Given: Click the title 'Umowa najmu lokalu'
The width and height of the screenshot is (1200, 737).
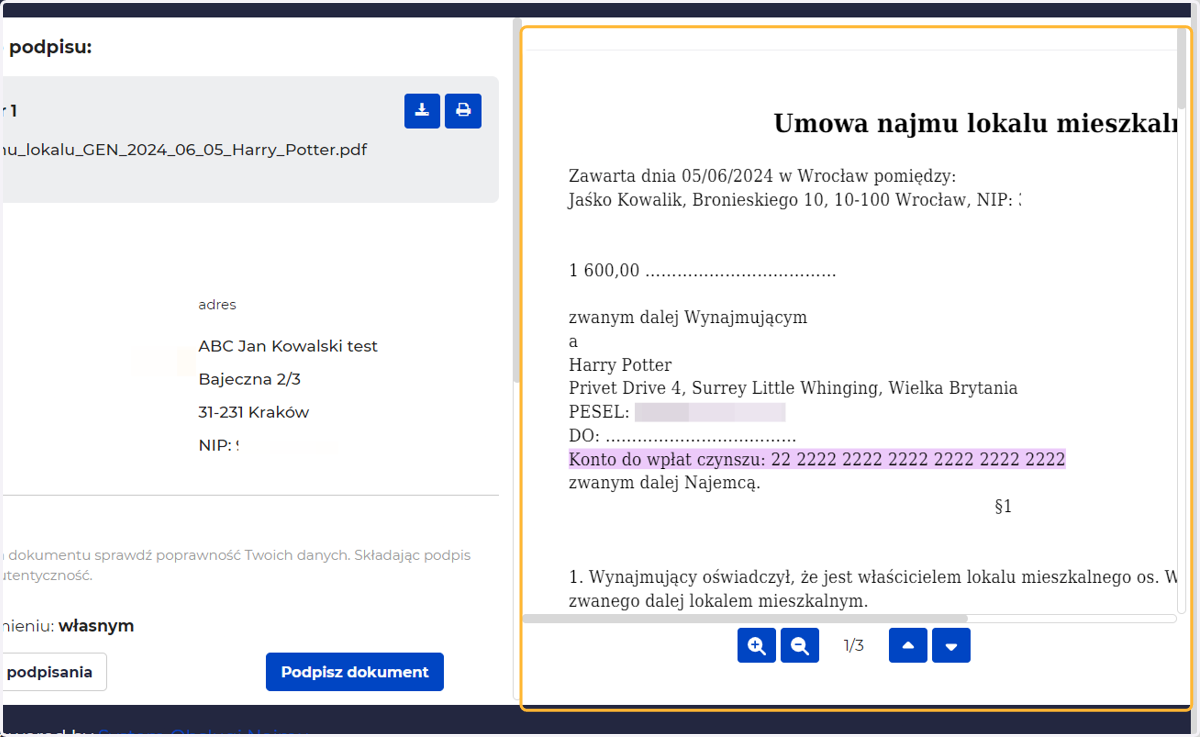Looking at the screenshot, I should (976, 124).
